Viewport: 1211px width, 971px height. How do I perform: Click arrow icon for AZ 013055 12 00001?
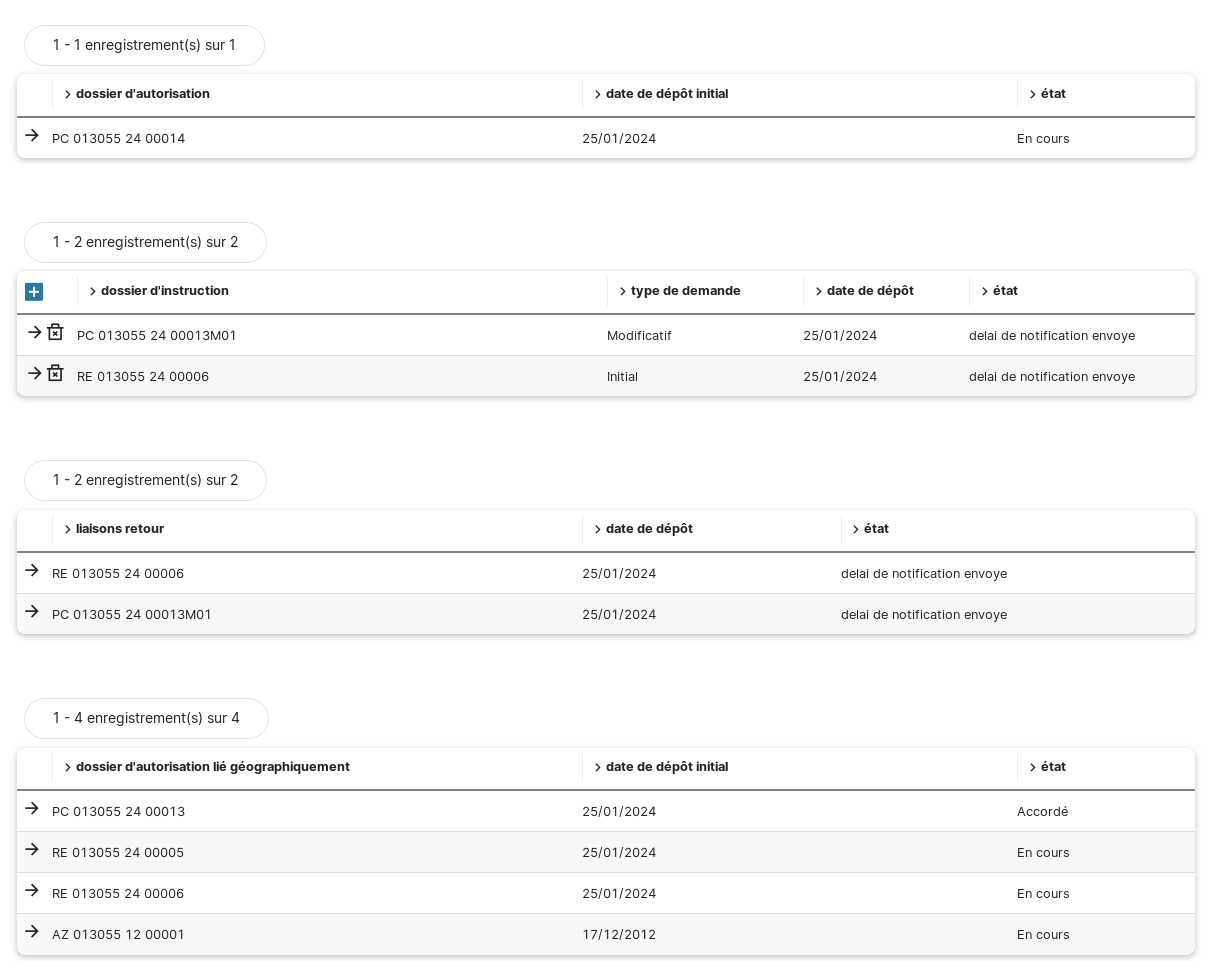pos(32,931)
